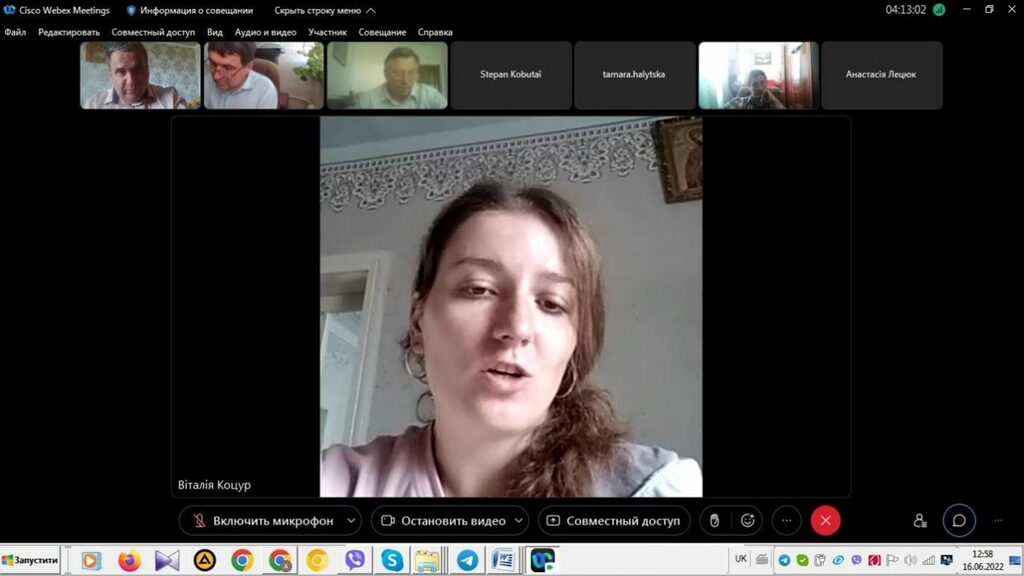This screenshot has width=1024, height=576.
Task: Open the Файл menu
Action: (x=15, y=32)
